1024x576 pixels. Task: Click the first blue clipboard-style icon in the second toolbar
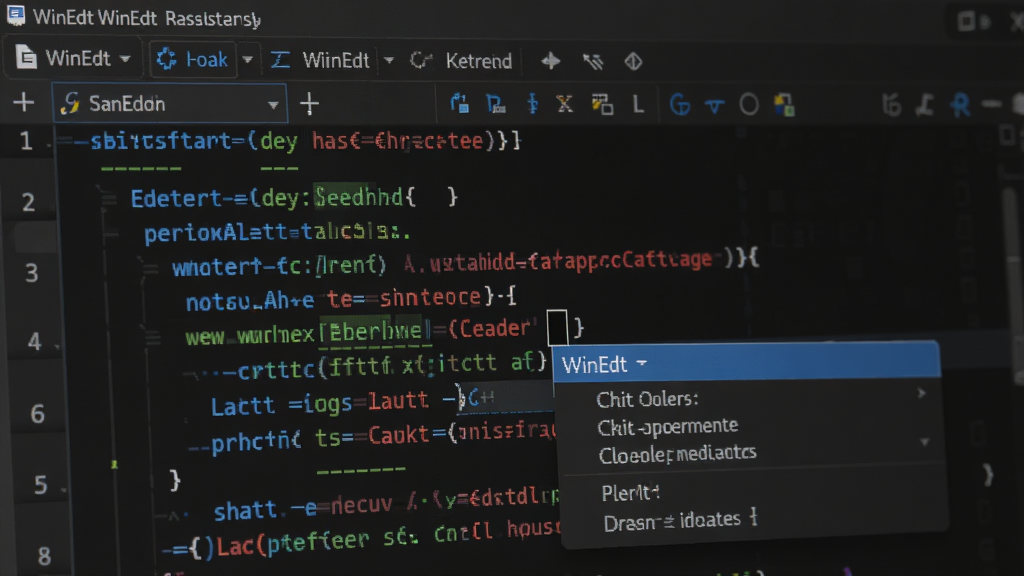[460, 104]
